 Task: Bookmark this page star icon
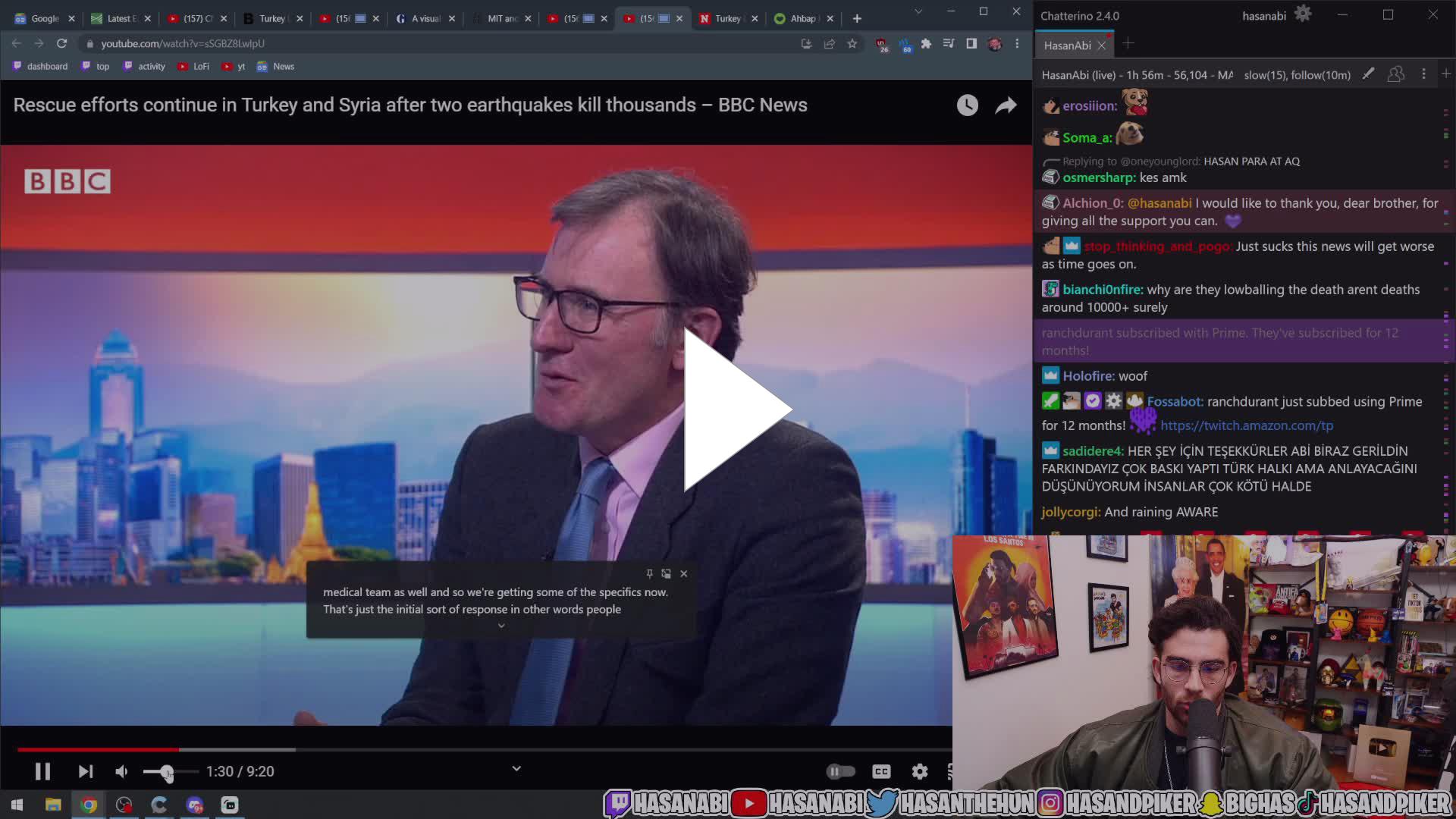pyautogui.click(x=852, y=44)
